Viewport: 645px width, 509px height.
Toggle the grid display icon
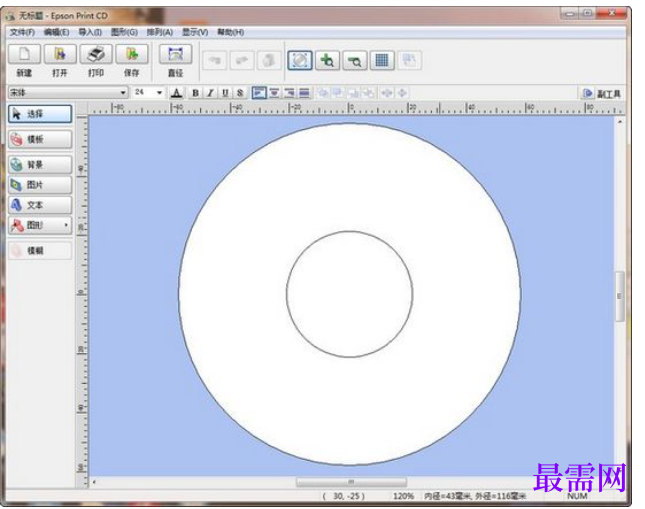tap(381, 60)
